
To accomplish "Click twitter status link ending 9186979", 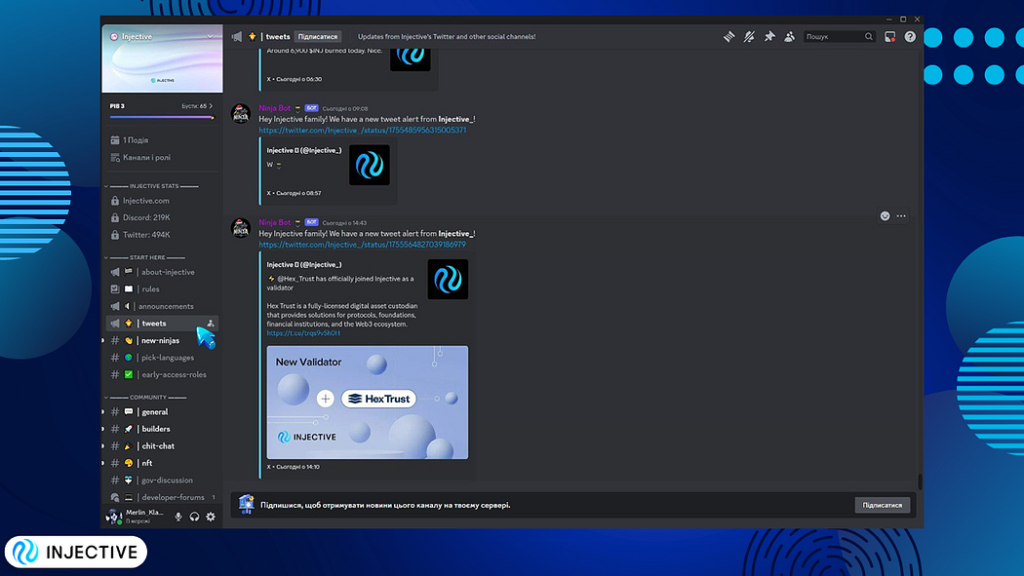I will [x=362, y=244].
